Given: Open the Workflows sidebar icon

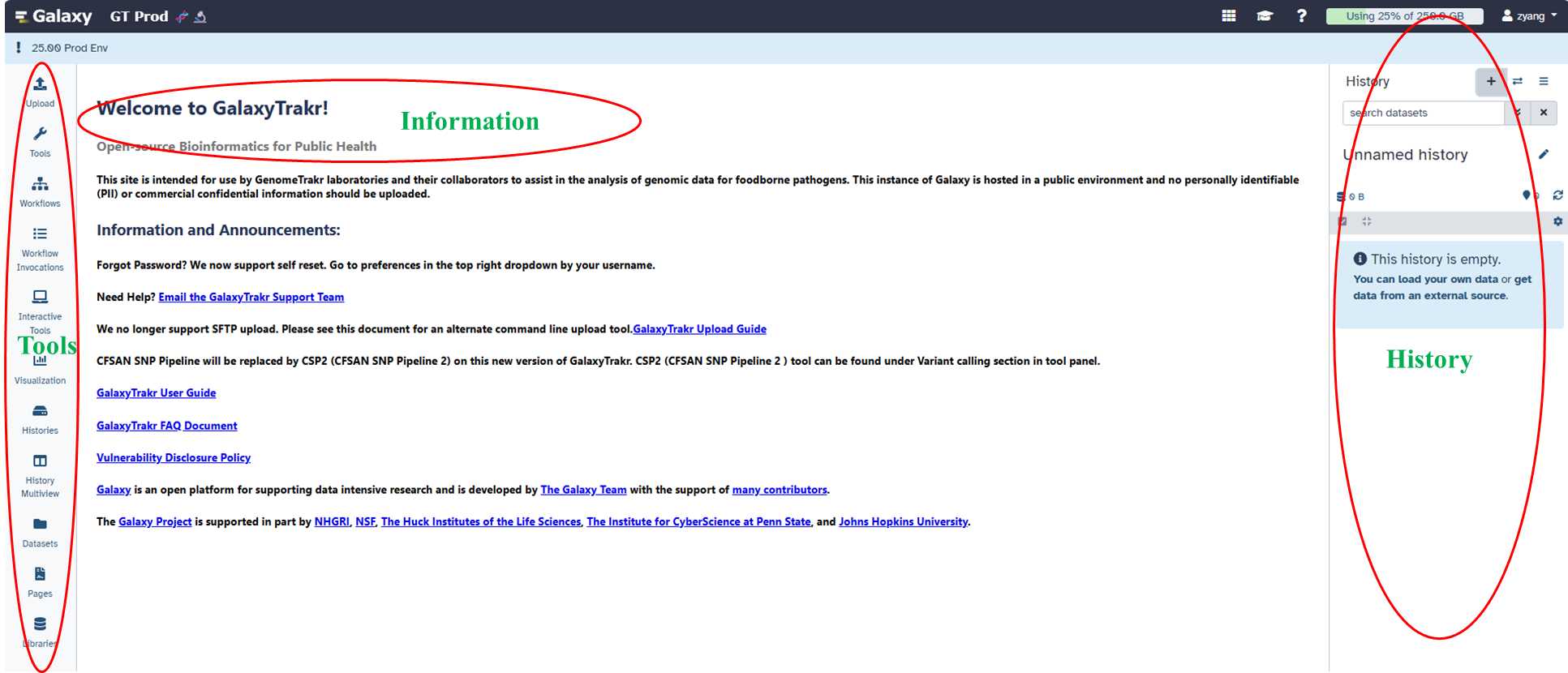Looking at the screenshot, I should pyautogui.click(x=40, y=185).
